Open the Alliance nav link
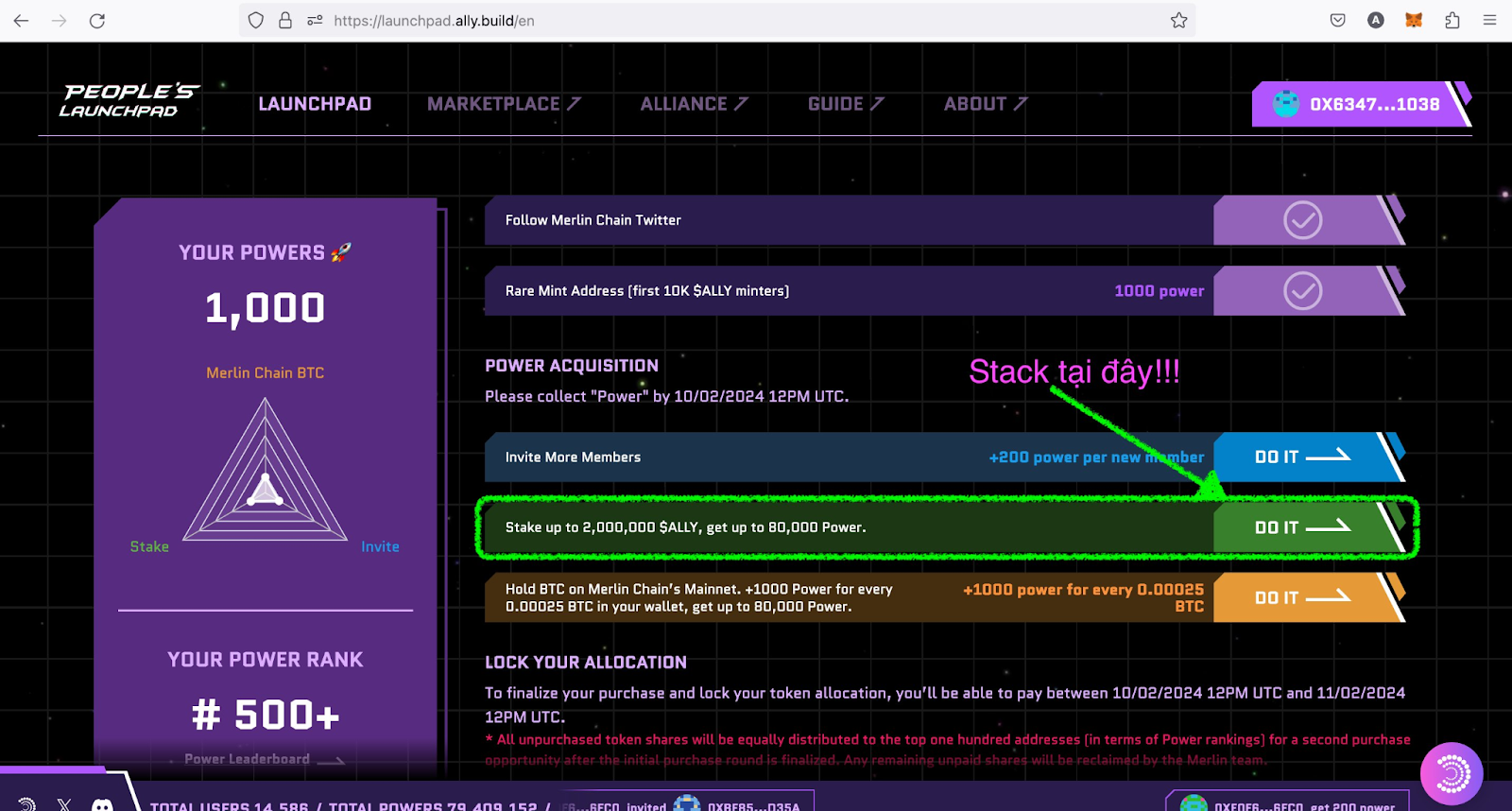 click(x=694, y=104)
